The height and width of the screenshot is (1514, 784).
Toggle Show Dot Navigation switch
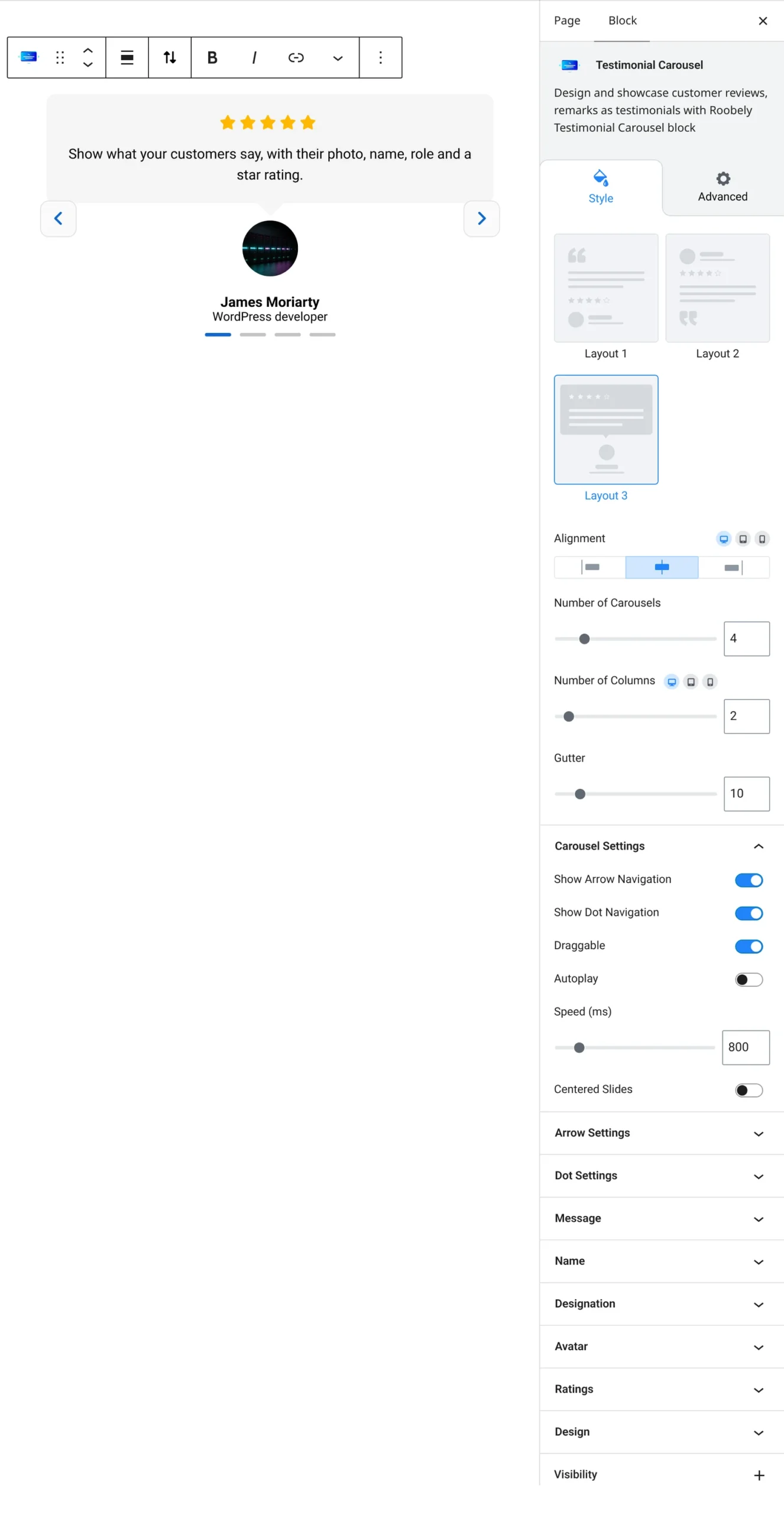coord(749,913)
